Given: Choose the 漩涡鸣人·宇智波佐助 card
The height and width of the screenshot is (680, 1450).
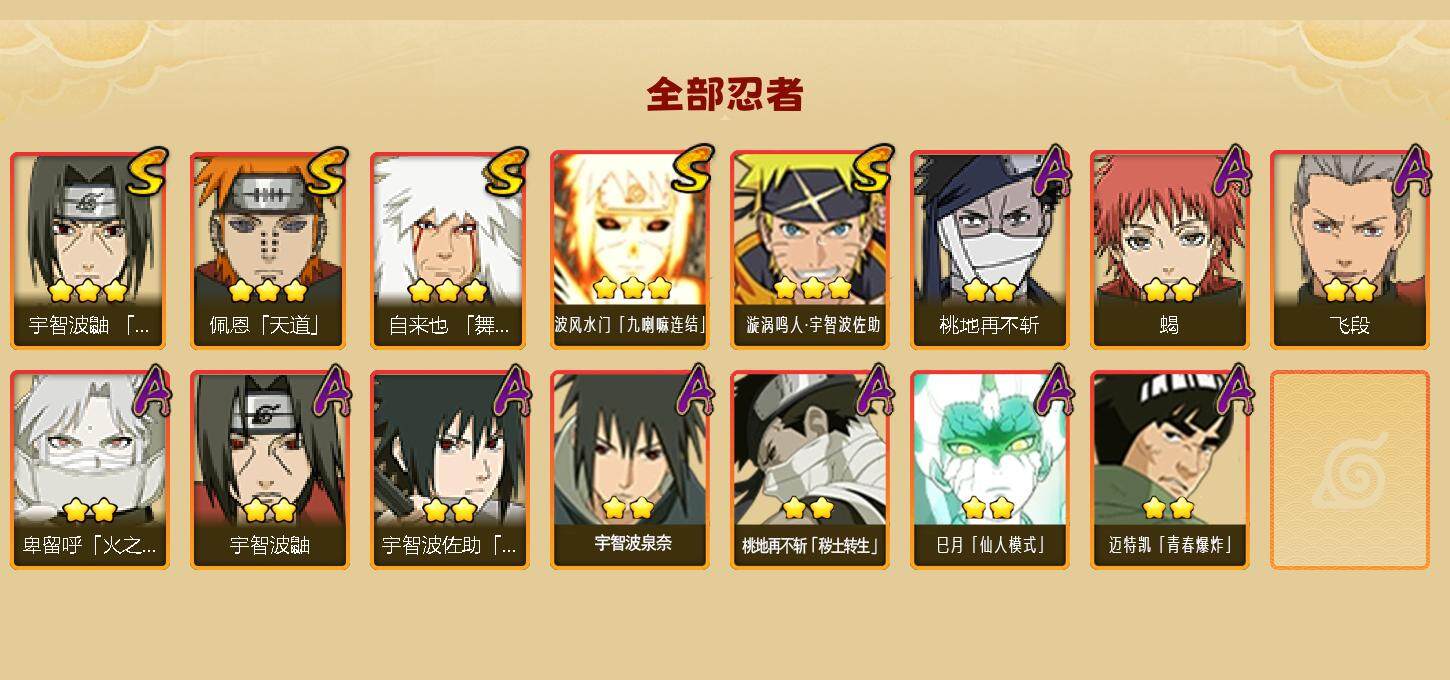Looking at the screenshot, I should pos(809,250).
